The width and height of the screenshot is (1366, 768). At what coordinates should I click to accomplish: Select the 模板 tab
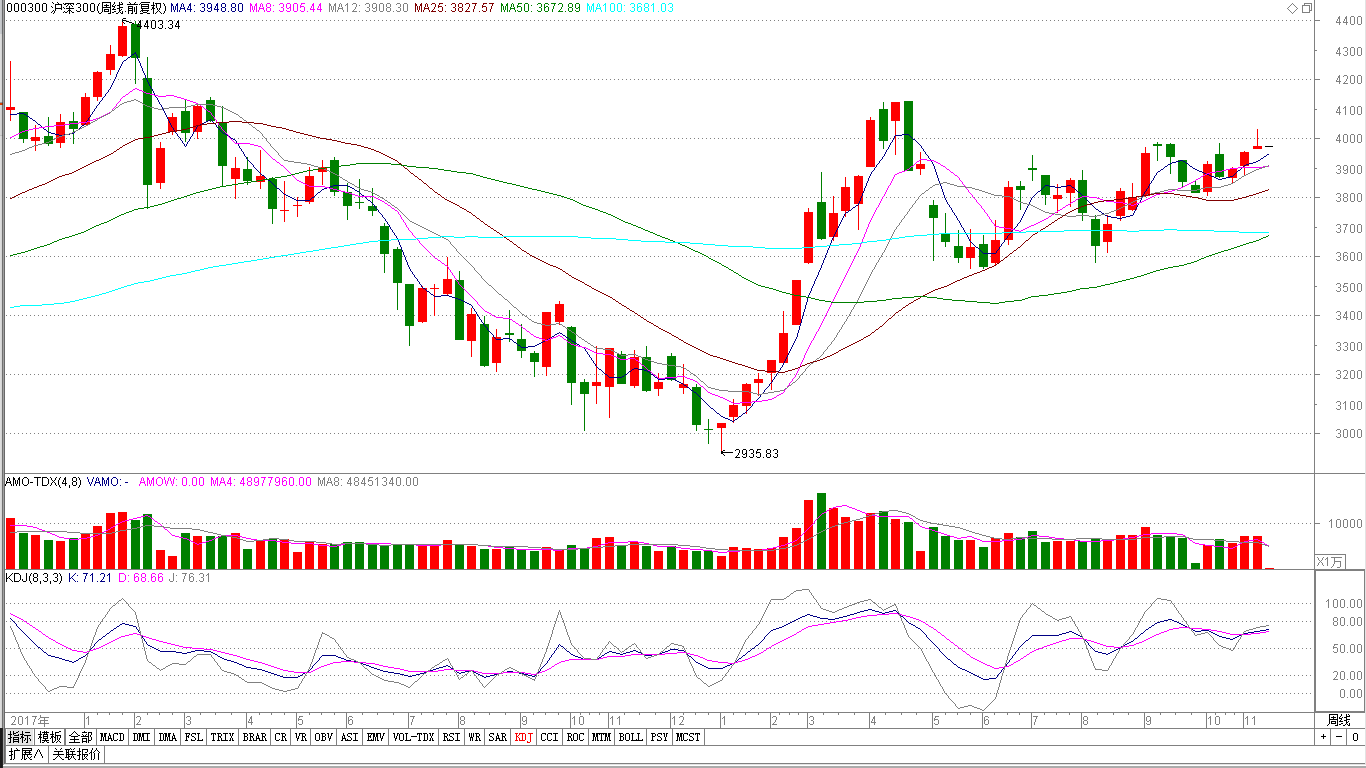49,737
